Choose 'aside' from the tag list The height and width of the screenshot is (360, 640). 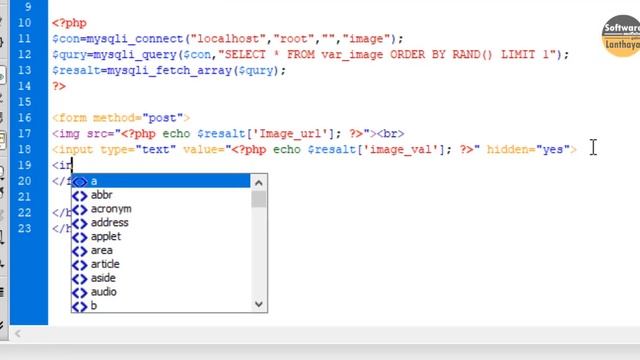pyautogui.click(x=161, y=278)
